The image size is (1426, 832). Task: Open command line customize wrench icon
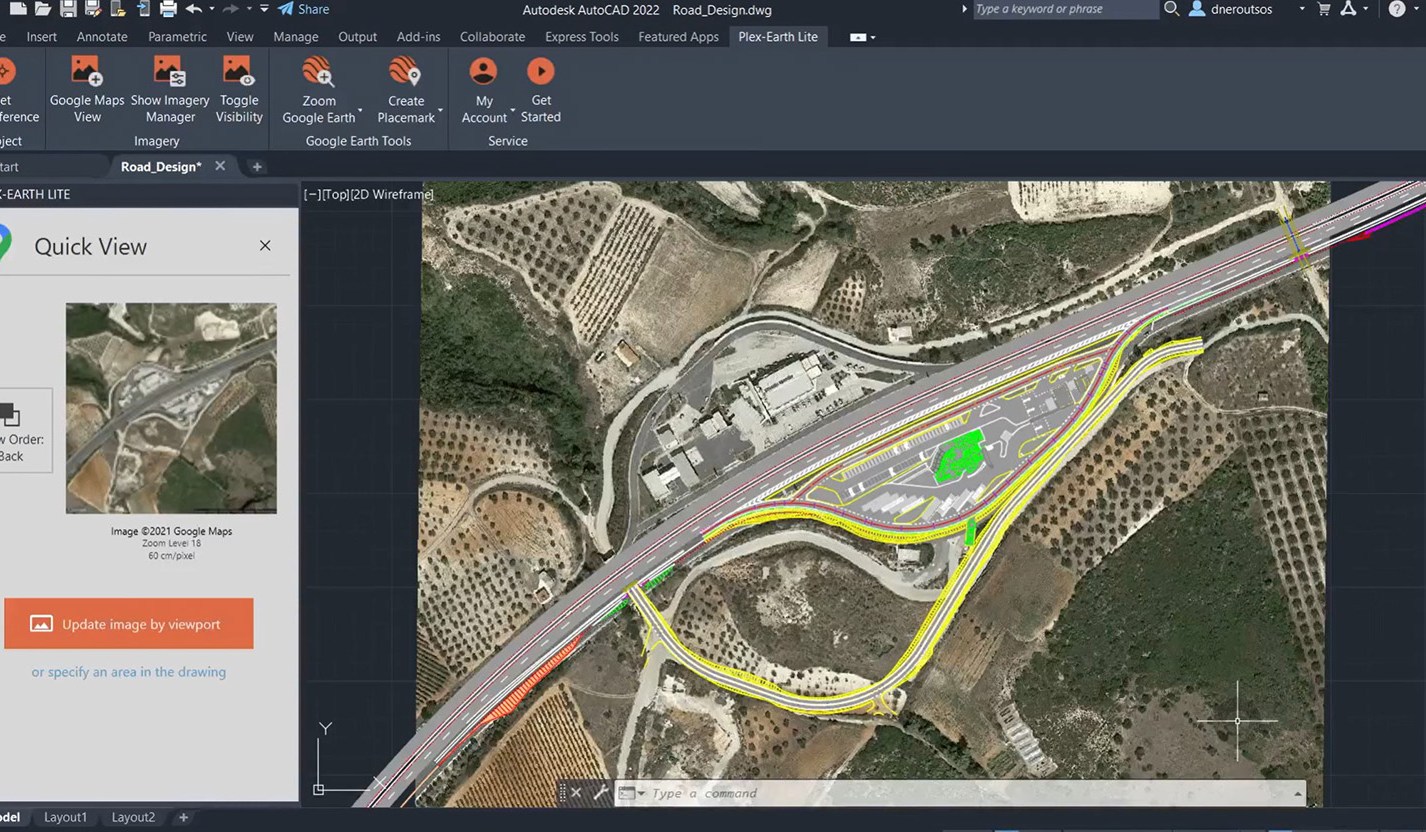pyautogui.click(x=601, y=793)
